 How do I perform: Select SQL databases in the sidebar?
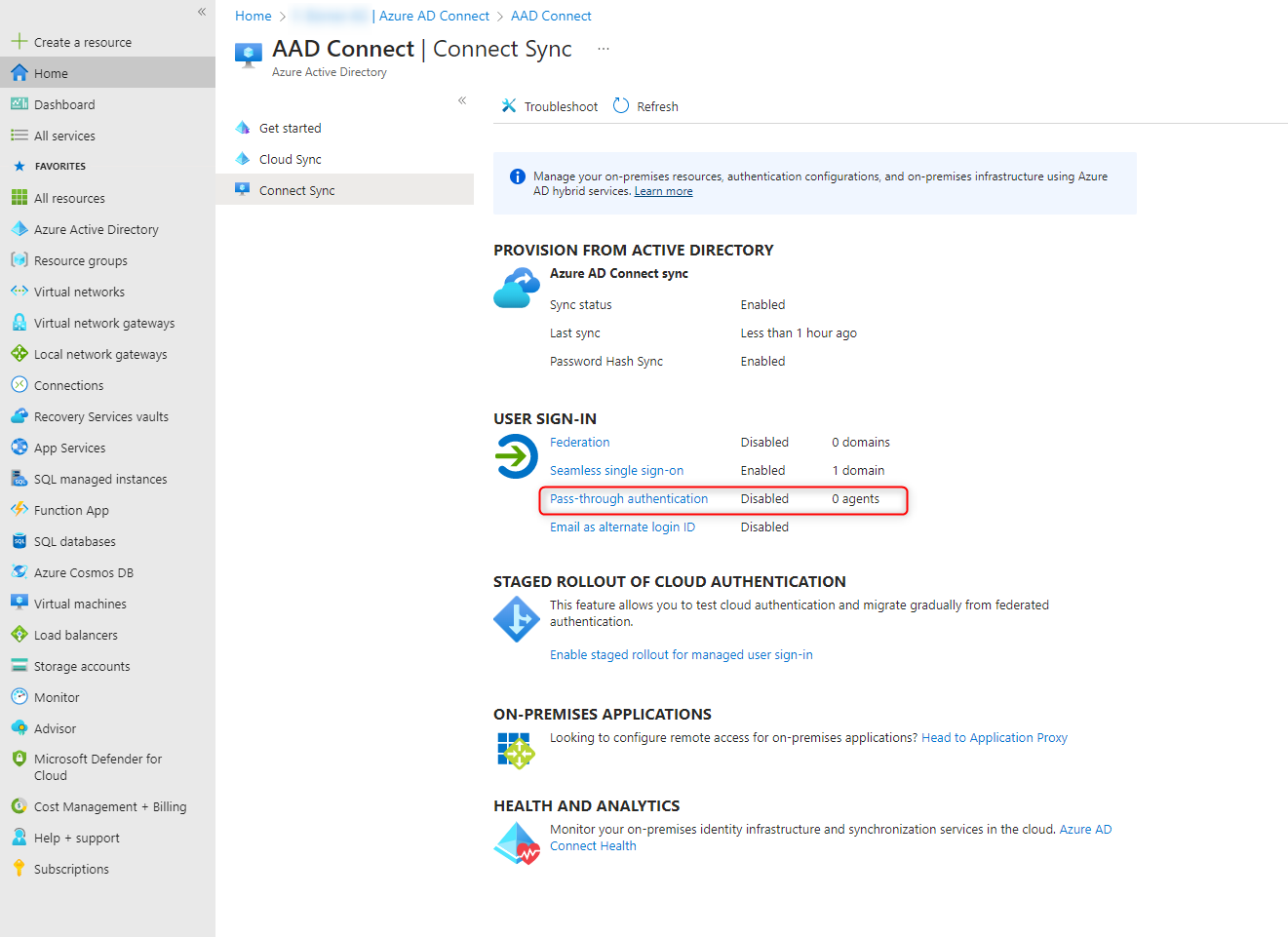click(76, 540)
